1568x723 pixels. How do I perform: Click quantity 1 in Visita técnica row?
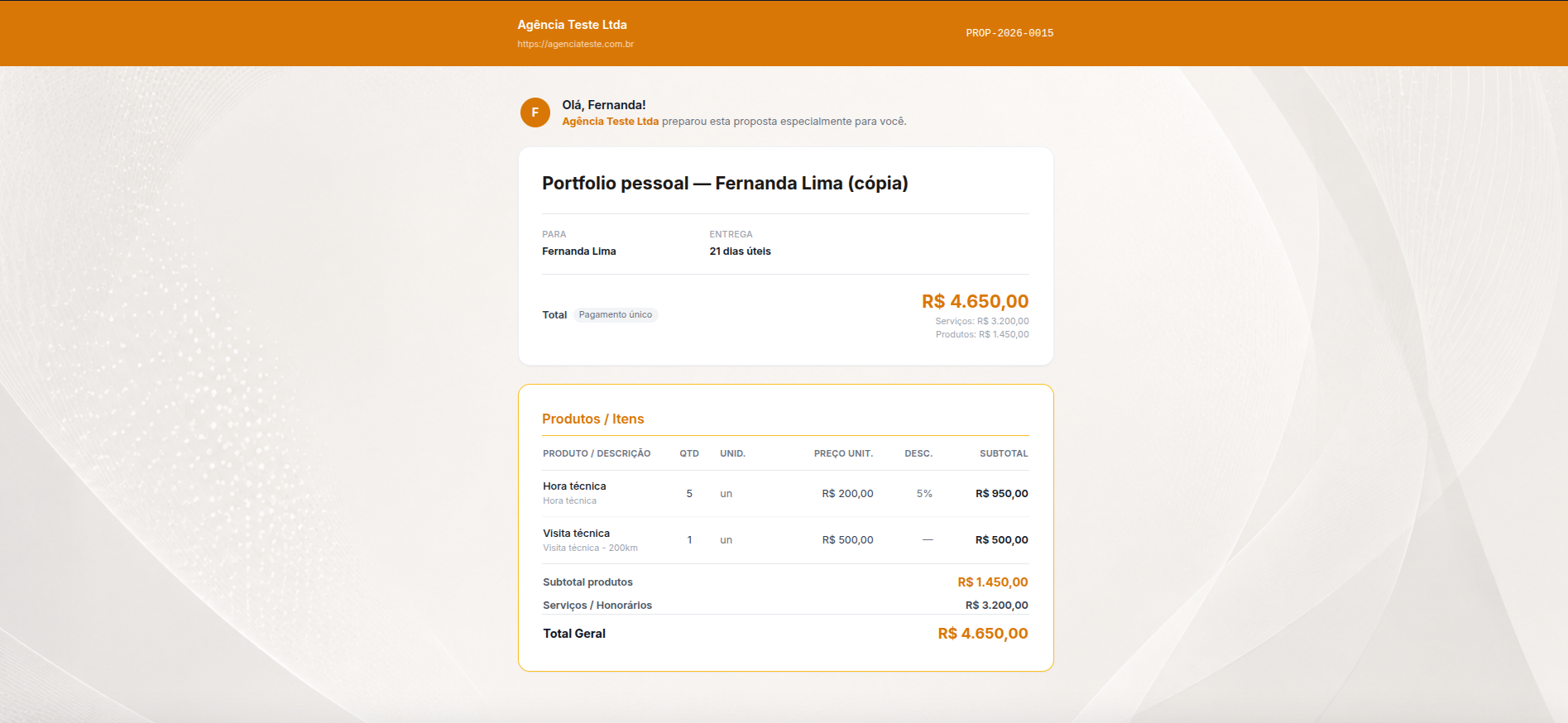[689, 540]
